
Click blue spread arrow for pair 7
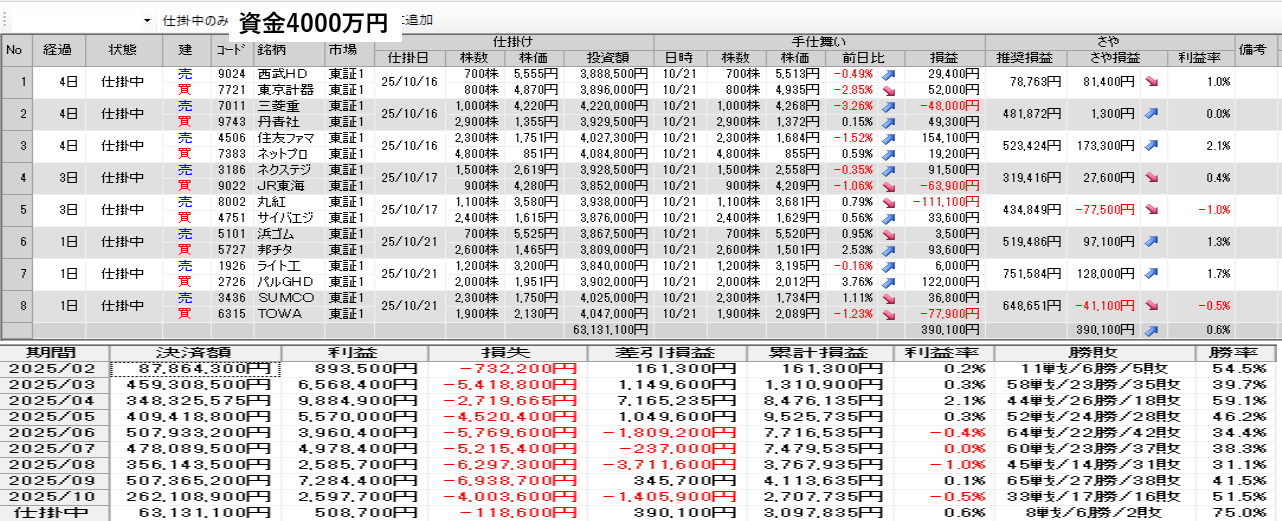pyautogui.click(x=1151, y=273)
